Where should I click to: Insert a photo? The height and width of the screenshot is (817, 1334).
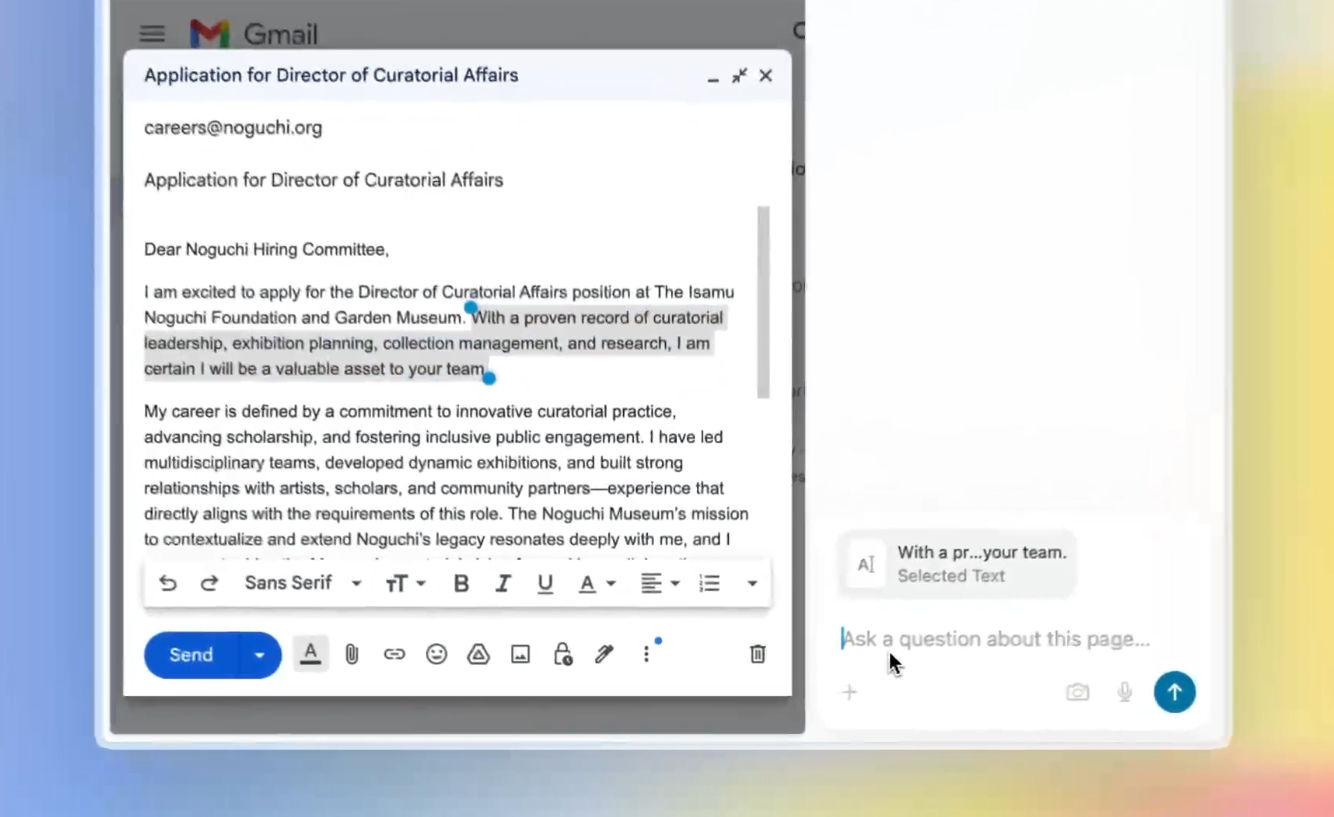[520, 654]
